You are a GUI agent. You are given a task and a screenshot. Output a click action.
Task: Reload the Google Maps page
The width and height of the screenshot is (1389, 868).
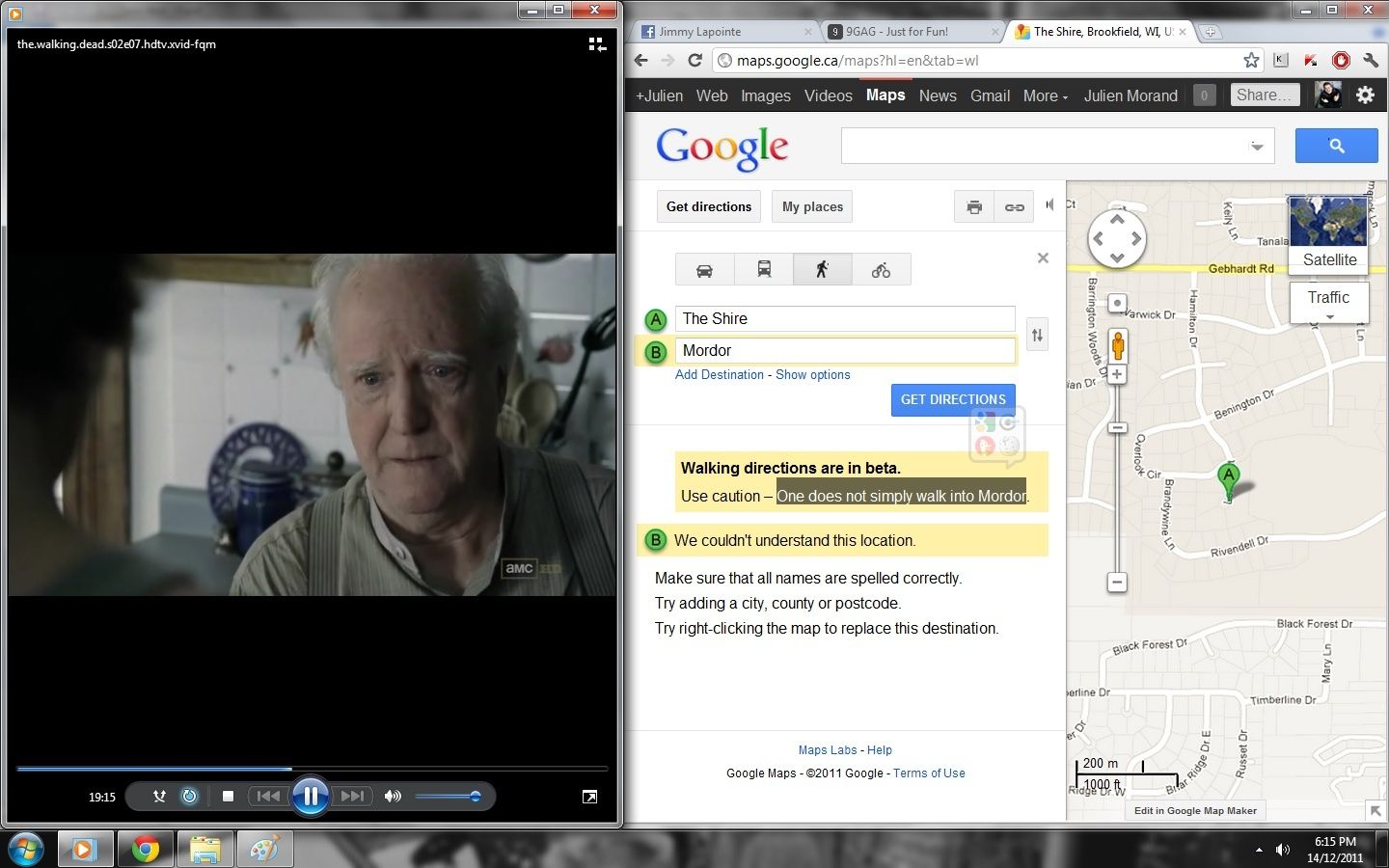click(694, 60)
